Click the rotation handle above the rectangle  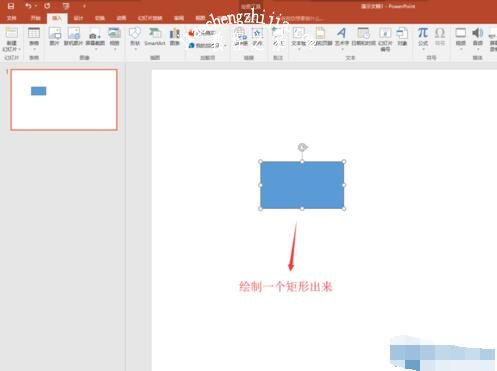[302, 147]
